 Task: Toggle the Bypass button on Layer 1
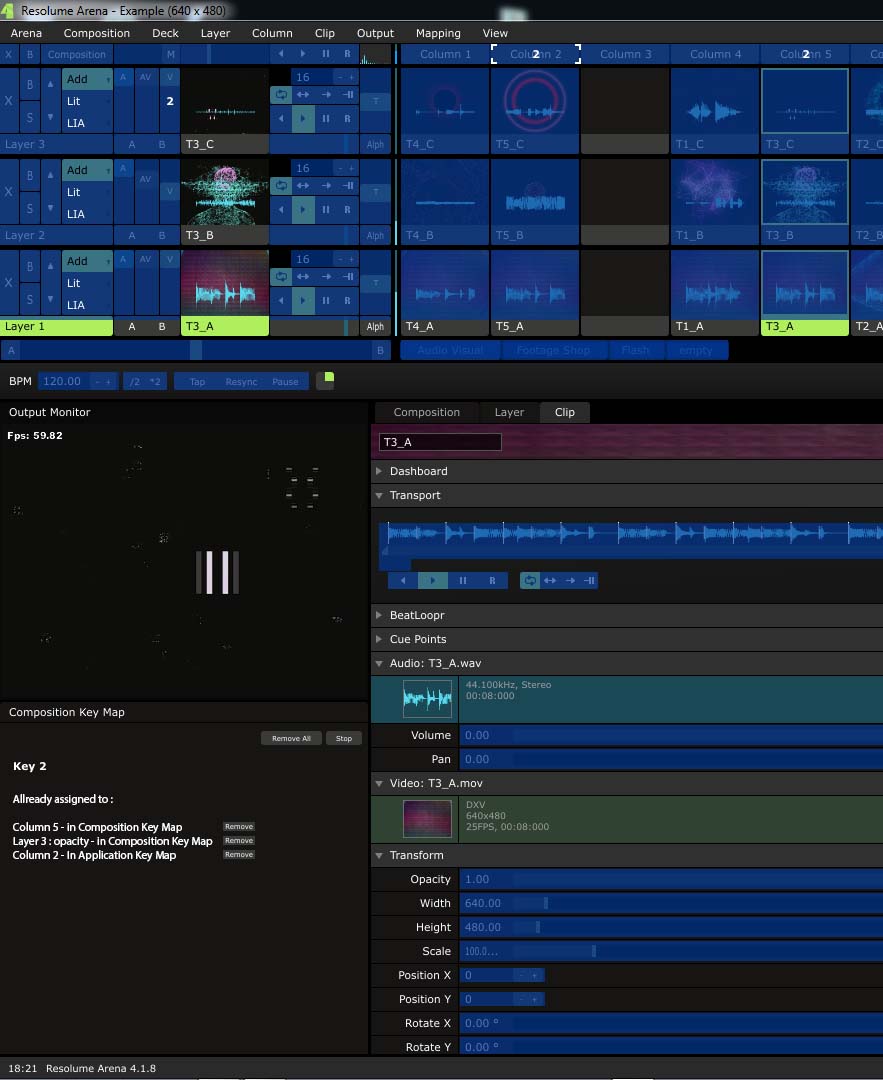[x=30, y=267]
